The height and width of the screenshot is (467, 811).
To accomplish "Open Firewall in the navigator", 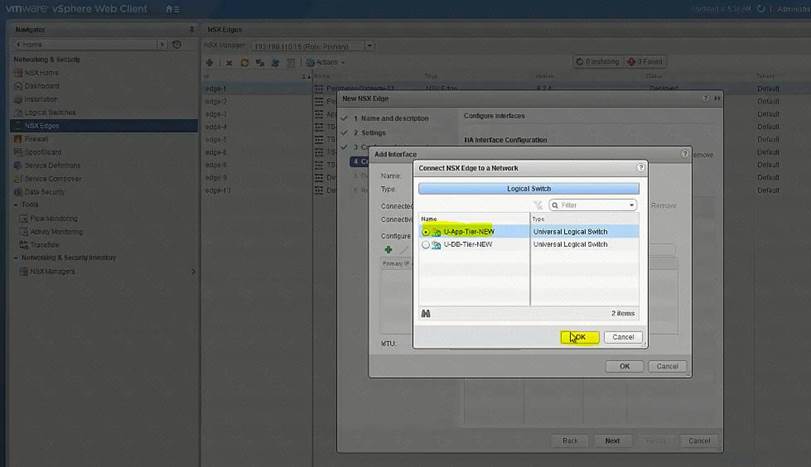I will click(30, 139).
